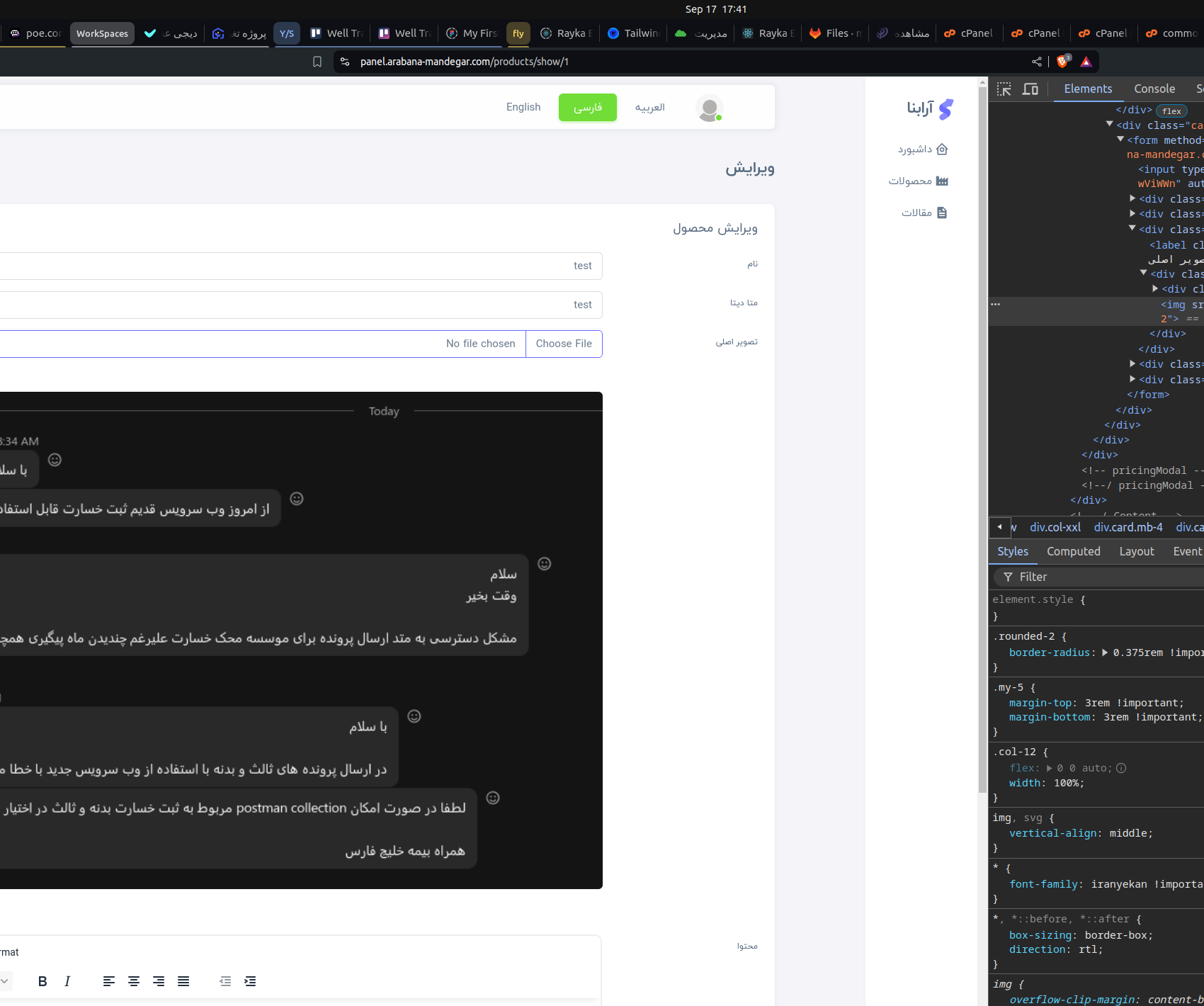Click the bookmark icon in address bar

click(317, 62)
